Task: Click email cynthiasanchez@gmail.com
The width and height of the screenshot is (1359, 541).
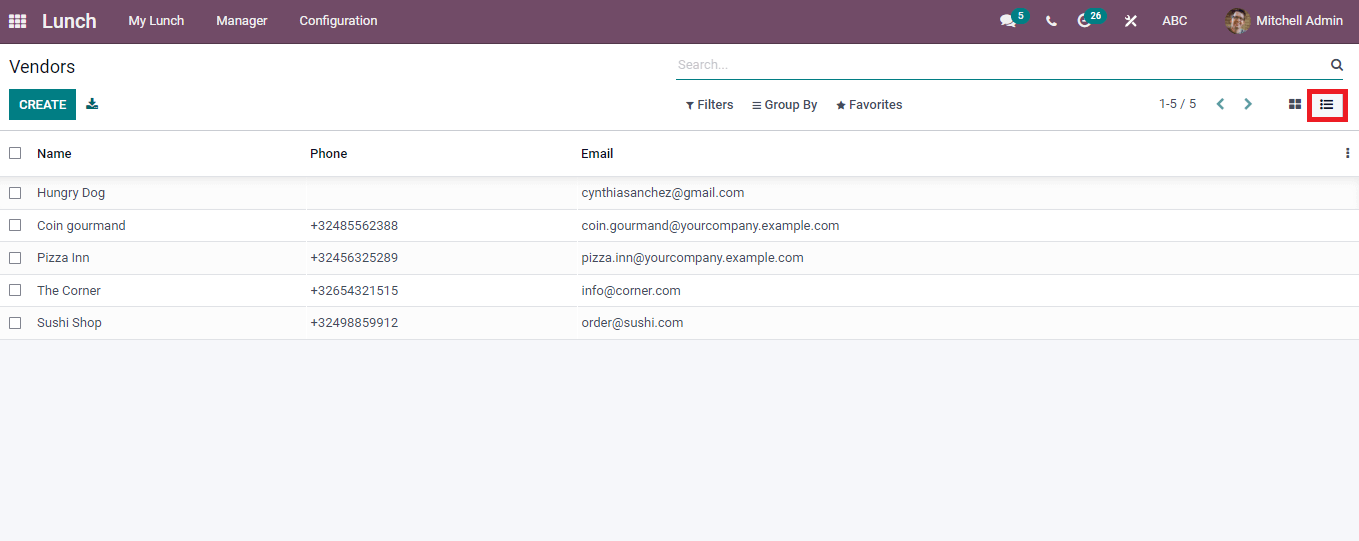Action: tap(663, 193)
